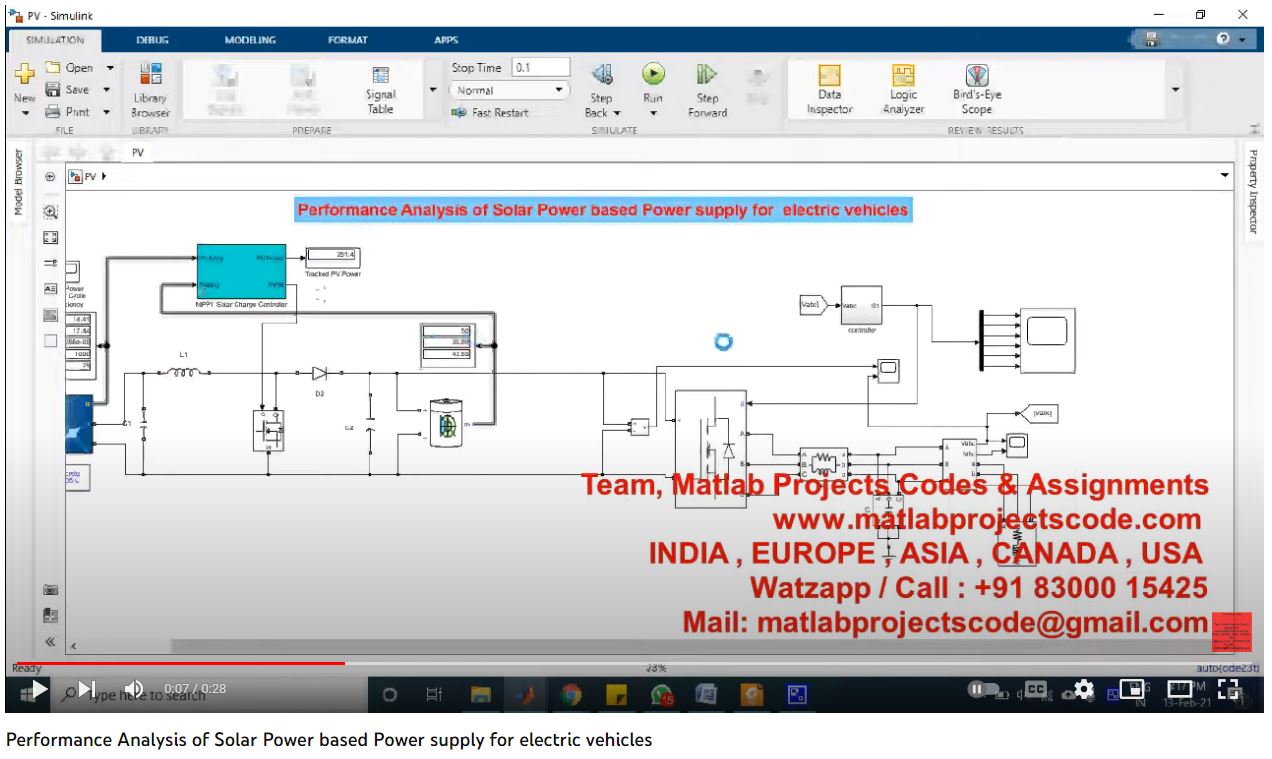Expand the Save options arrow
The width and height of the screenshot is (1272, 759).
click(109, 90)
